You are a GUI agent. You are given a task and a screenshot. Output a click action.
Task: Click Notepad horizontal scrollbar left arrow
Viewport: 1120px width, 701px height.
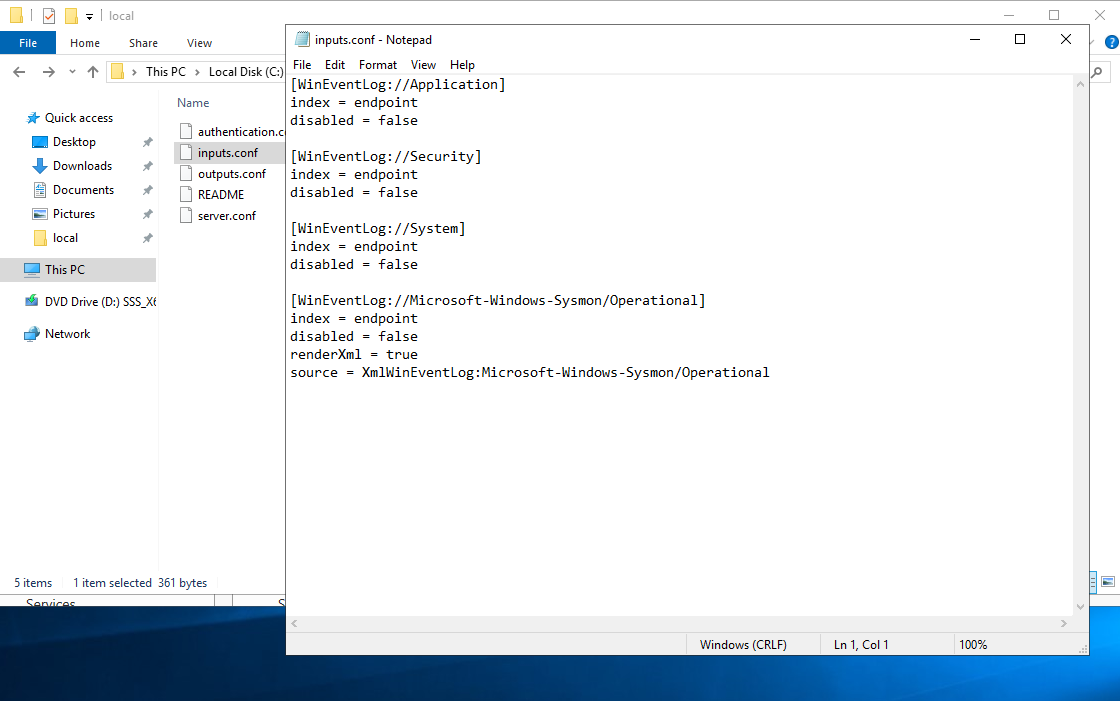tap(294, 623)
